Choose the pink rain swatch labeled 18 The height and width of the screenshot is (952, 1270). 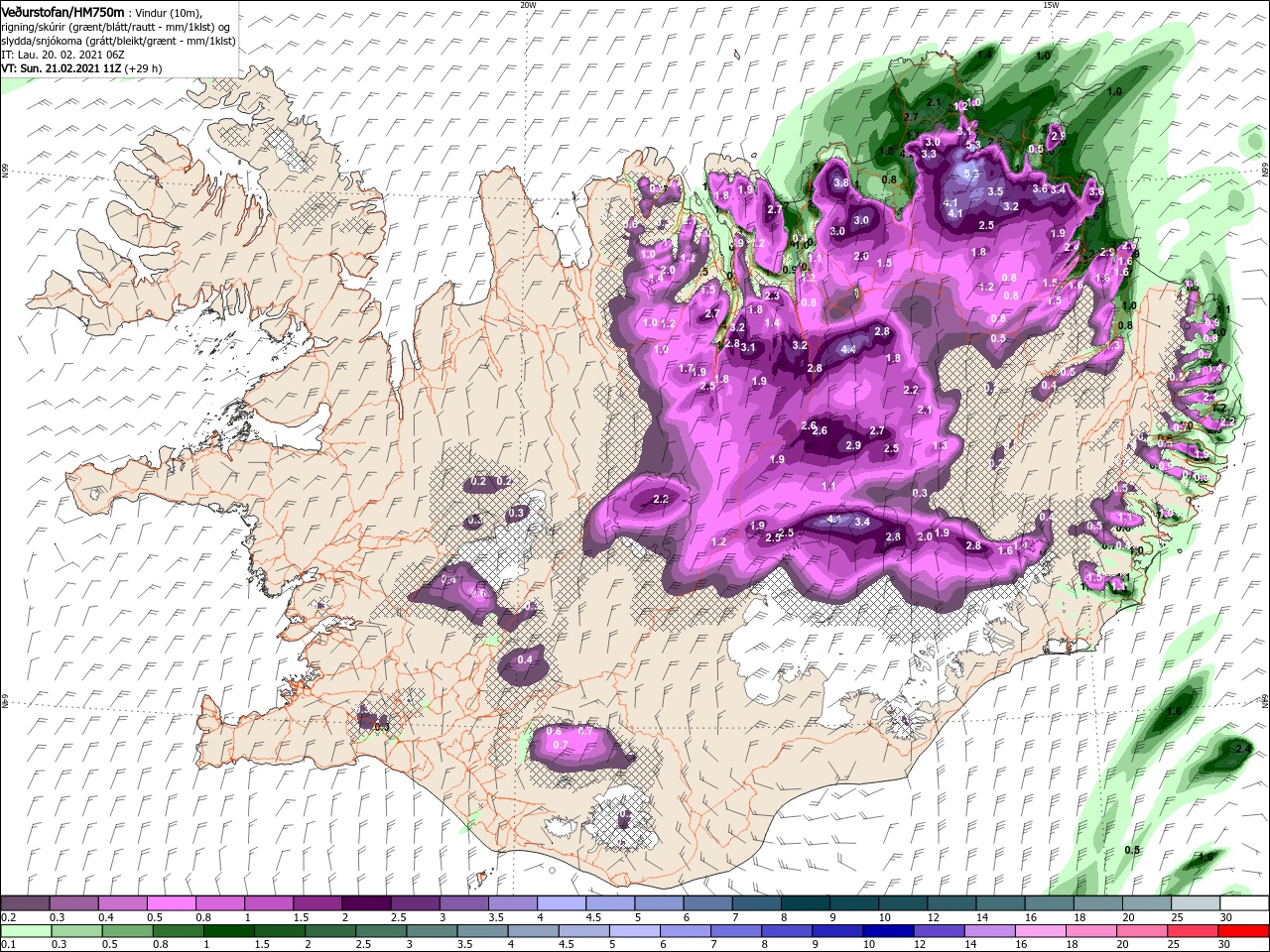(1094, 930)
